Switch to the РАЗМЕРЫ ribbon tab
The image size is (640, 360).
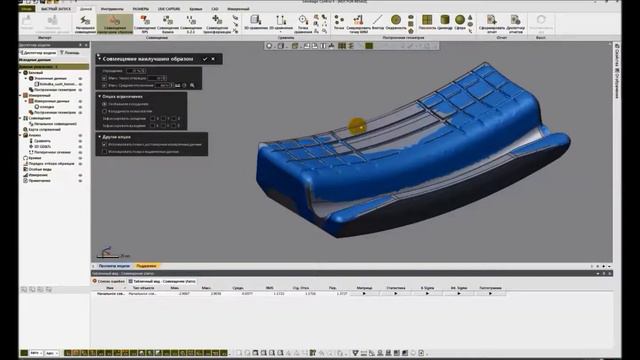point(141,9)
